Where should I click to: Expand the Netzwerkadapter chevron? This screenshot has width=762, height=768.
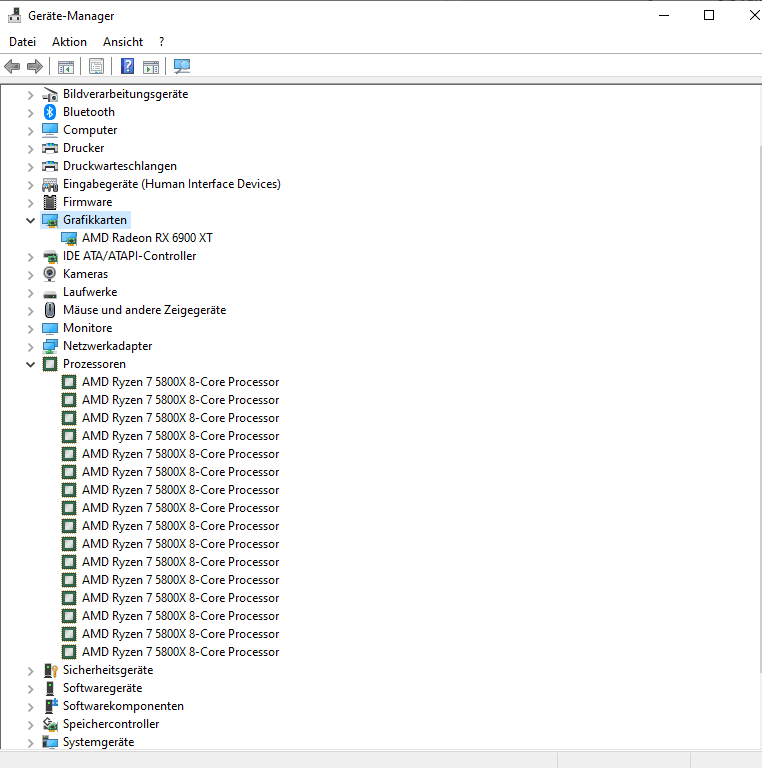[30, 347]
